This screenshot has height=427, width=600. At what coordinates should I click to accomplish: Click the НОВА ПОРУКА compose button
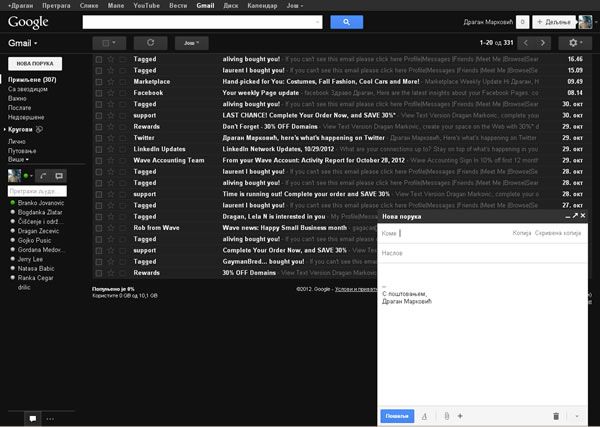(x=35, y=64)
